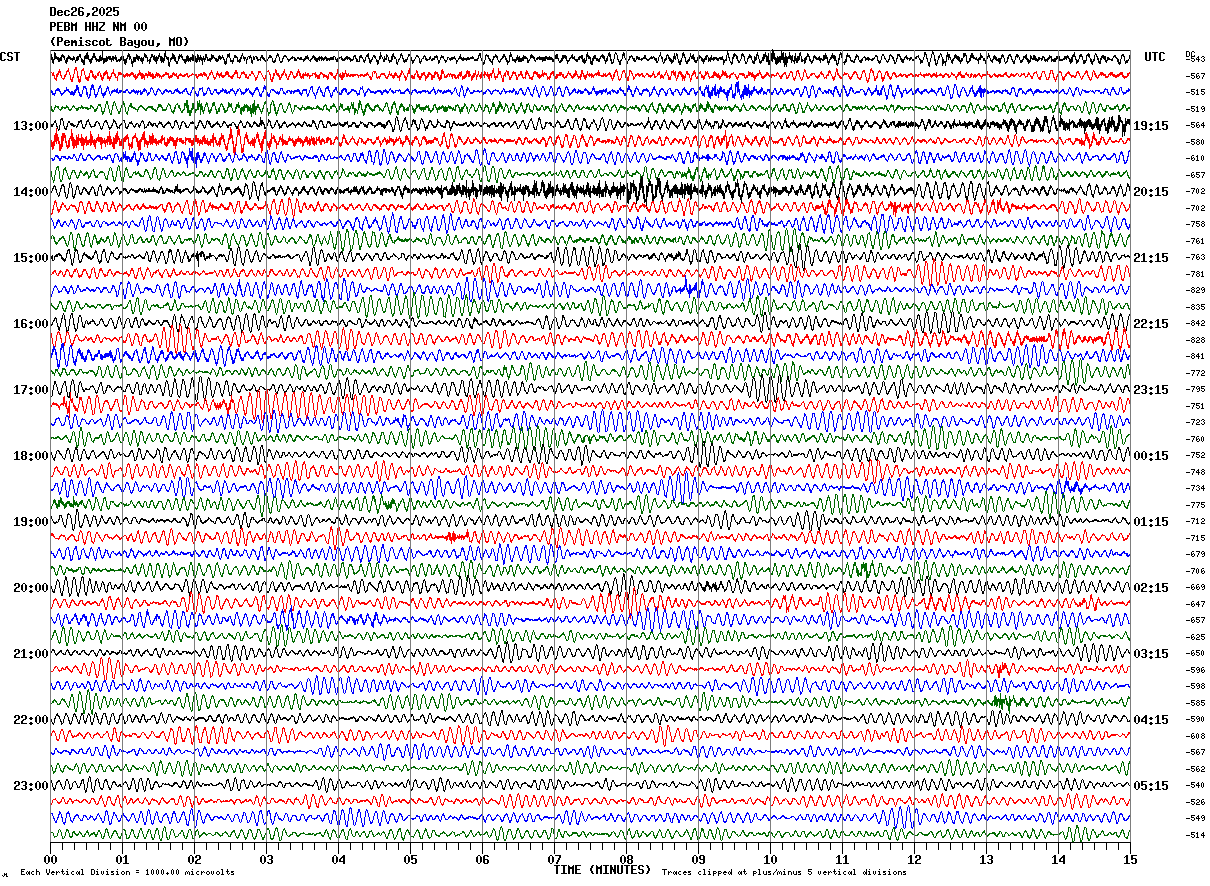Select the 23:00 CST row label
Viewport: 1210px width, 886px height.
point(30,786)
